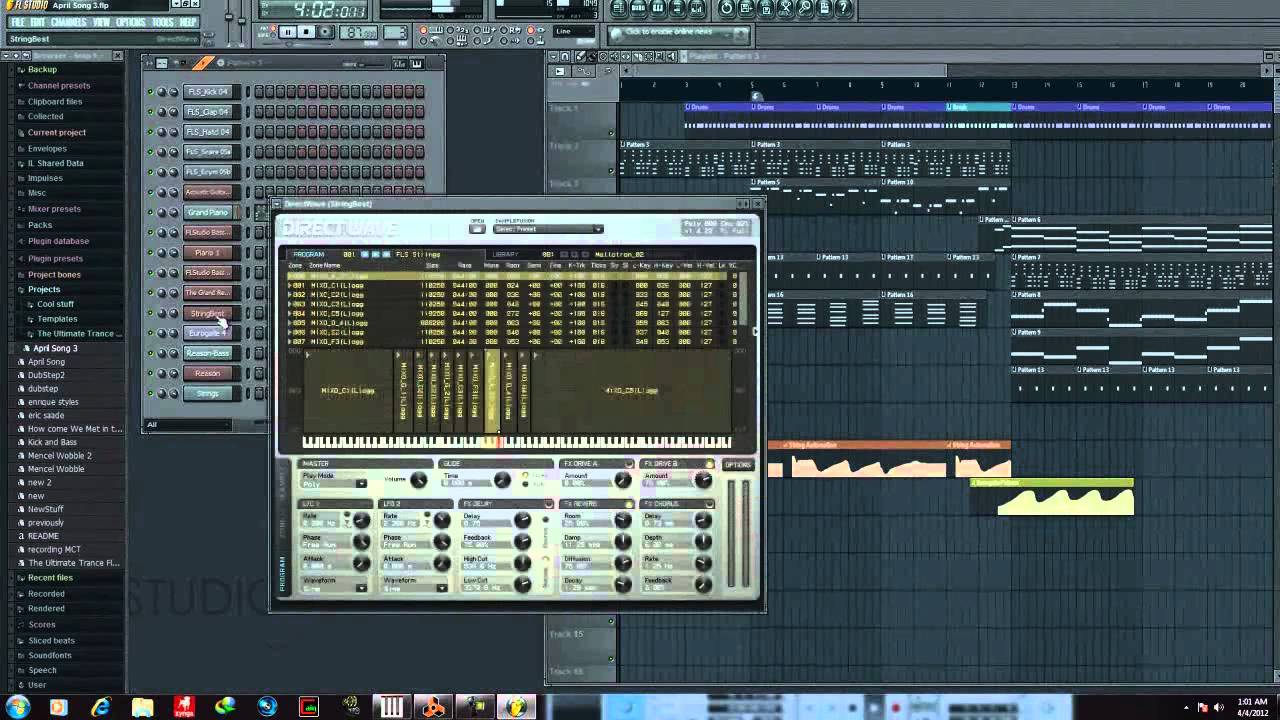Toggle first step of FLS_Kick 04 row
The image size is (1280, 720).
point(259,92)
